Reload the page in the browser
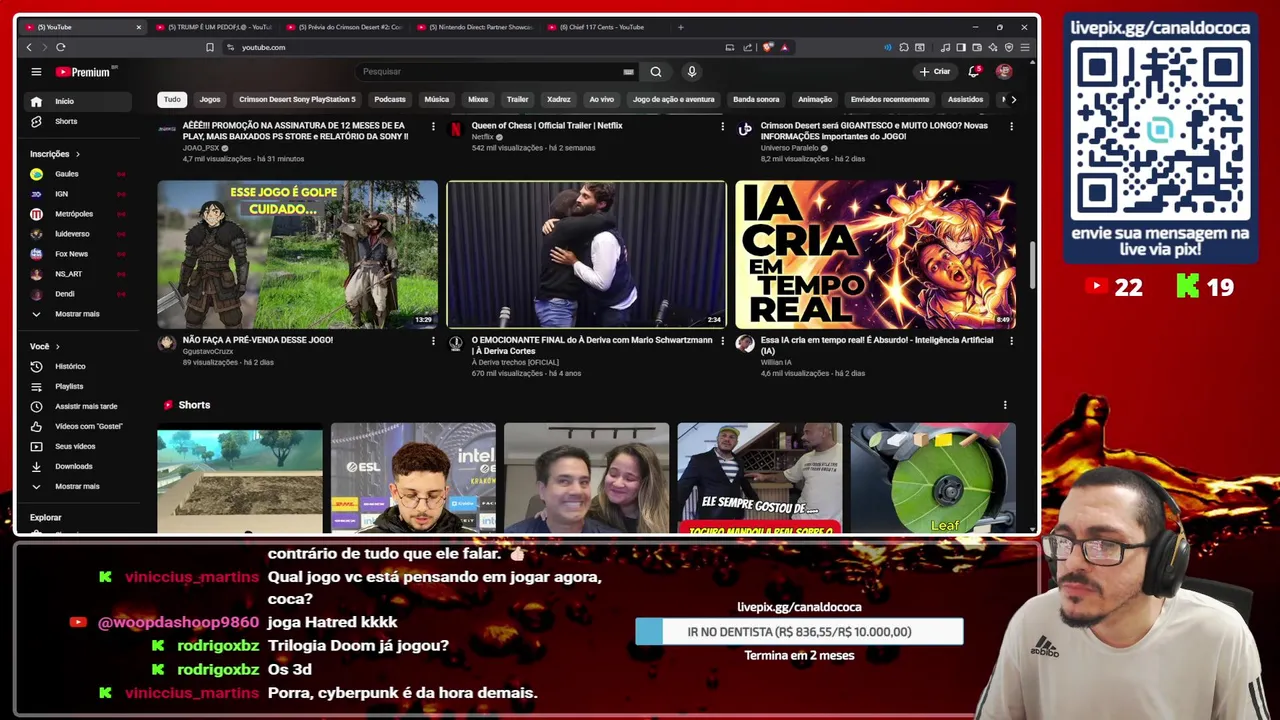The height and width of the screenshot is (720, 1280). pos(61,47)
